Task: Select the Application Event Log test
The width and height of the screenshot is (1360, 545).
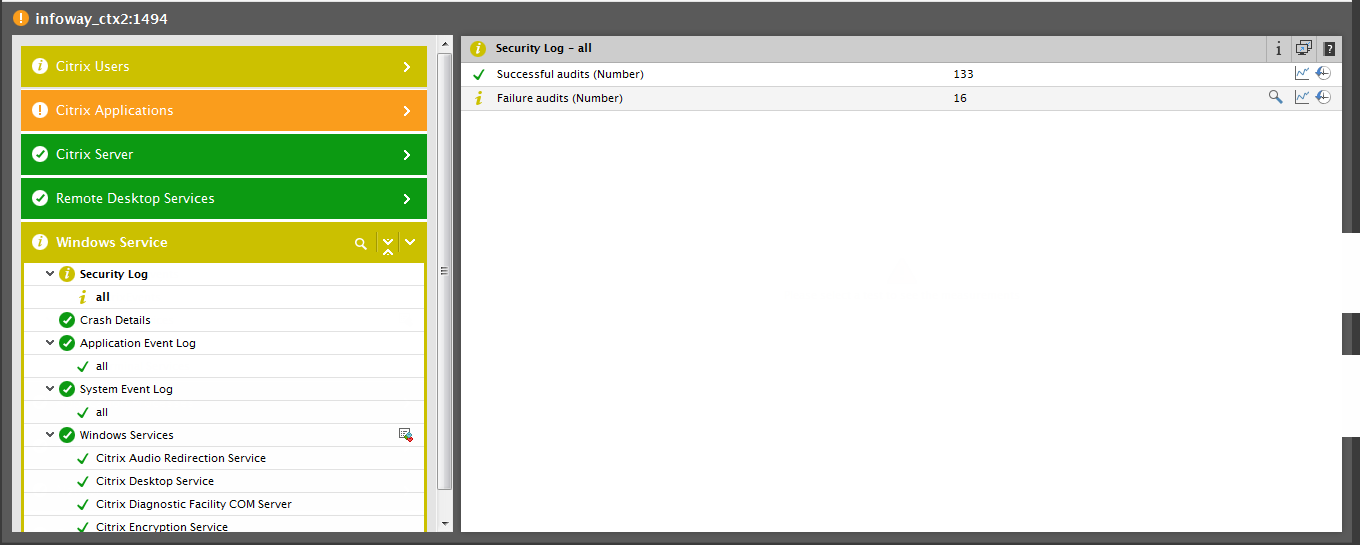Action: [x=138, y=343]
